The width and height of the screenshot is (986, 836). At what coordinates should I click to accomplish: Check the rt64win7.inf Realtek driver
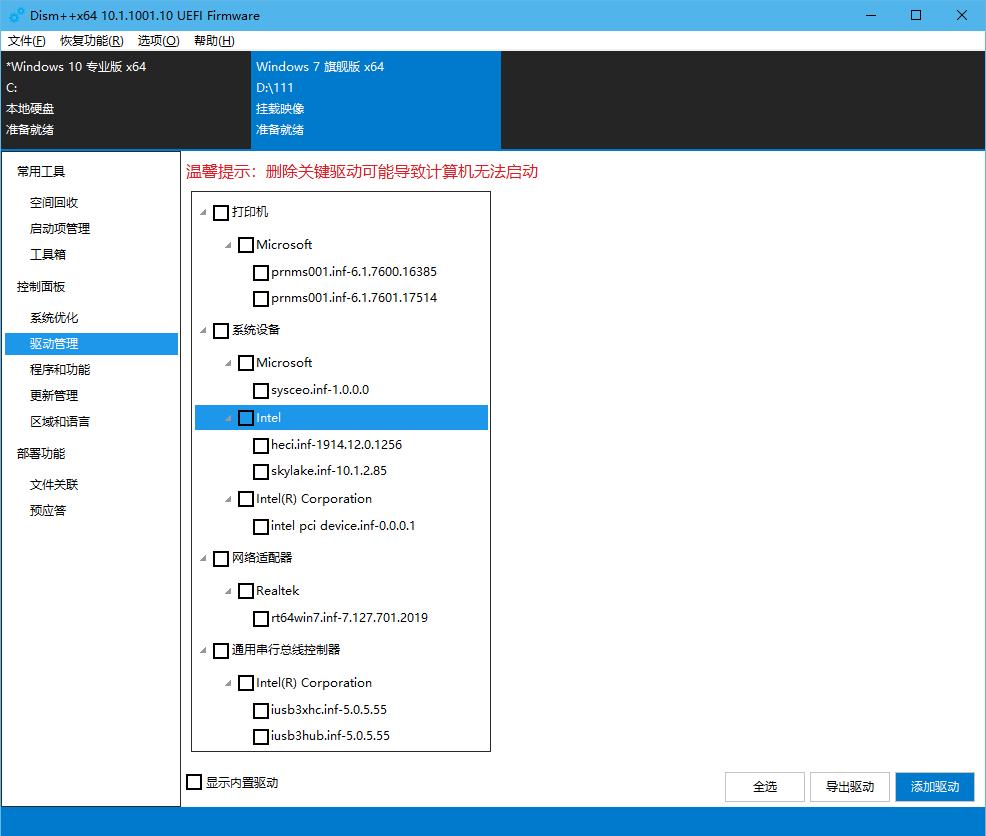pos(261,618)
